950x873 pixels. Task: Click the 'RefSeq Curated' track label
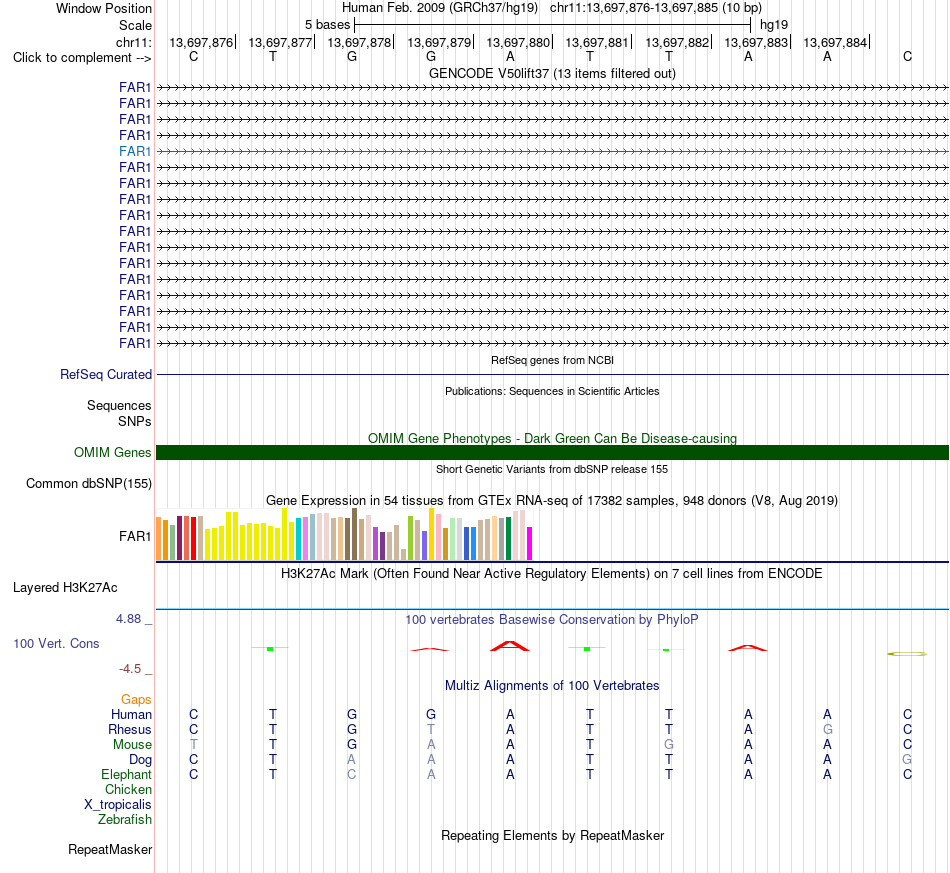click(x=105, y=374)
